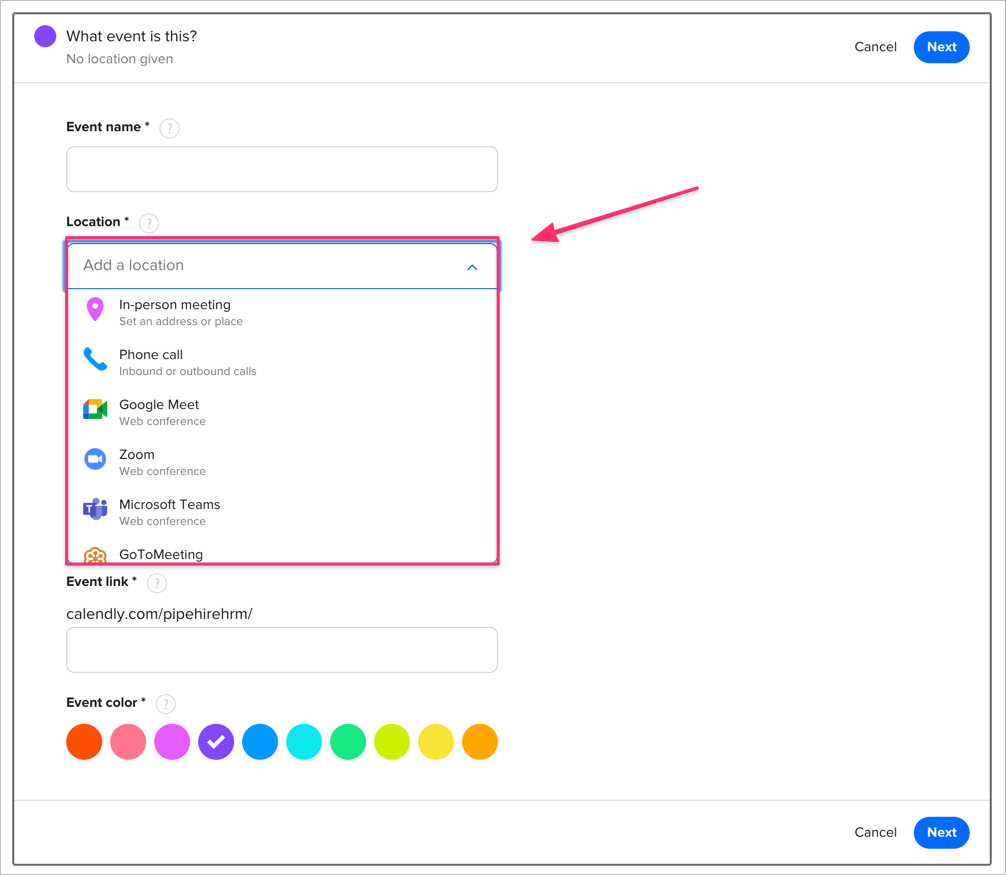The image size is (1006, 875).
Task: Select the In-person meeting location icon
Action: pos(95,311)
